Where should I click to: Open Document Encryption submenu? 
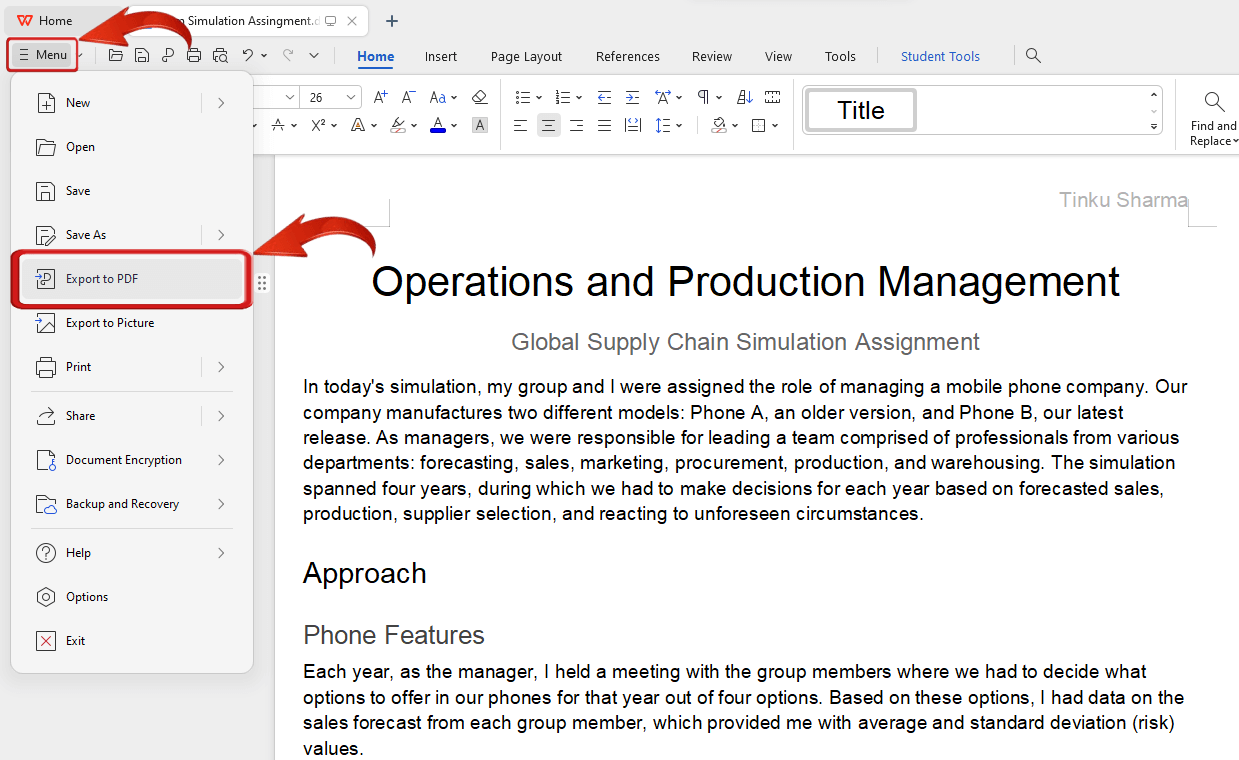(x=132, y=460)
